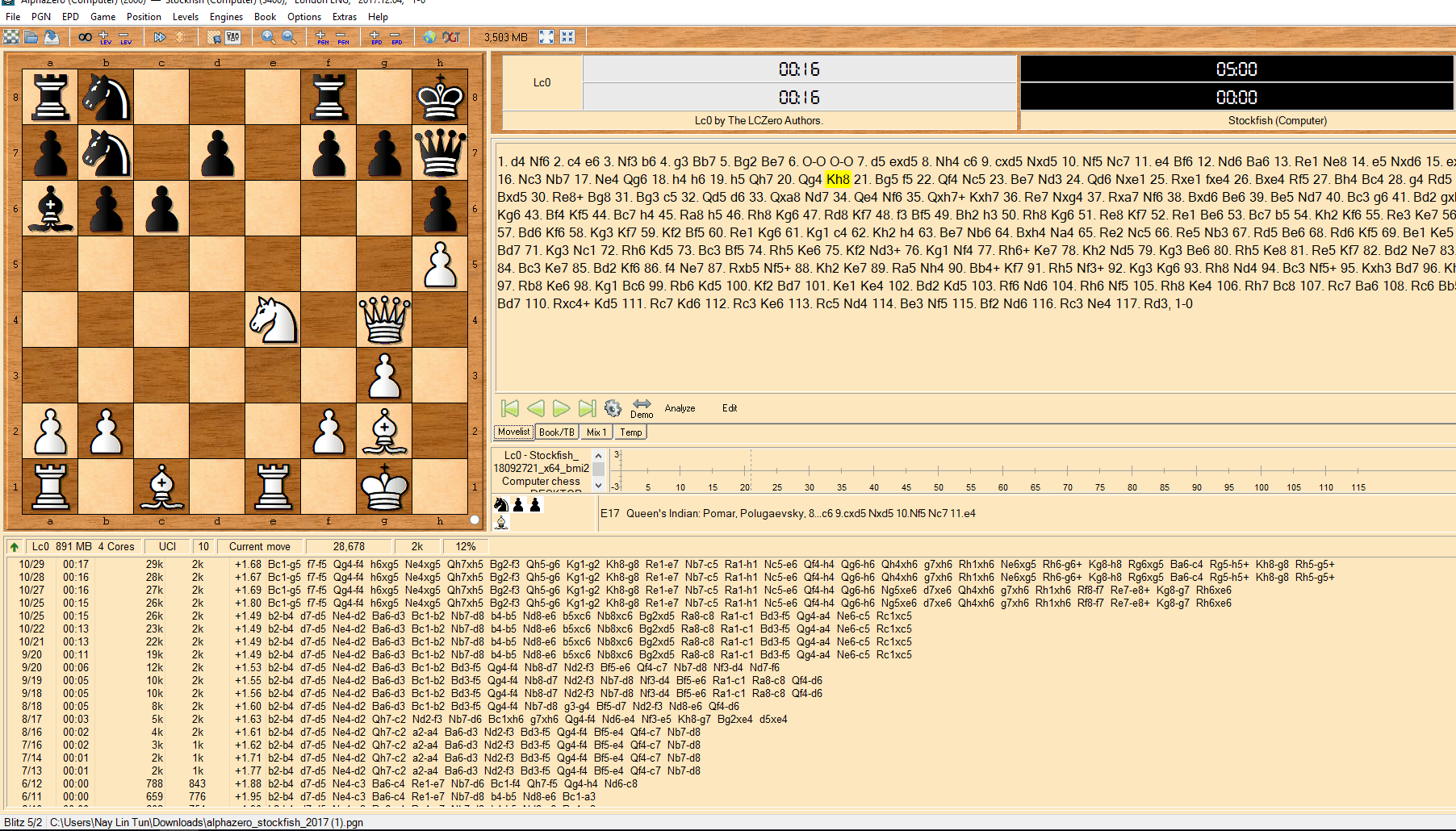This screenshot has height=831, width=1456.
Task: Click the minus EPD toolbar icon
Action: [x=396, y=37]
